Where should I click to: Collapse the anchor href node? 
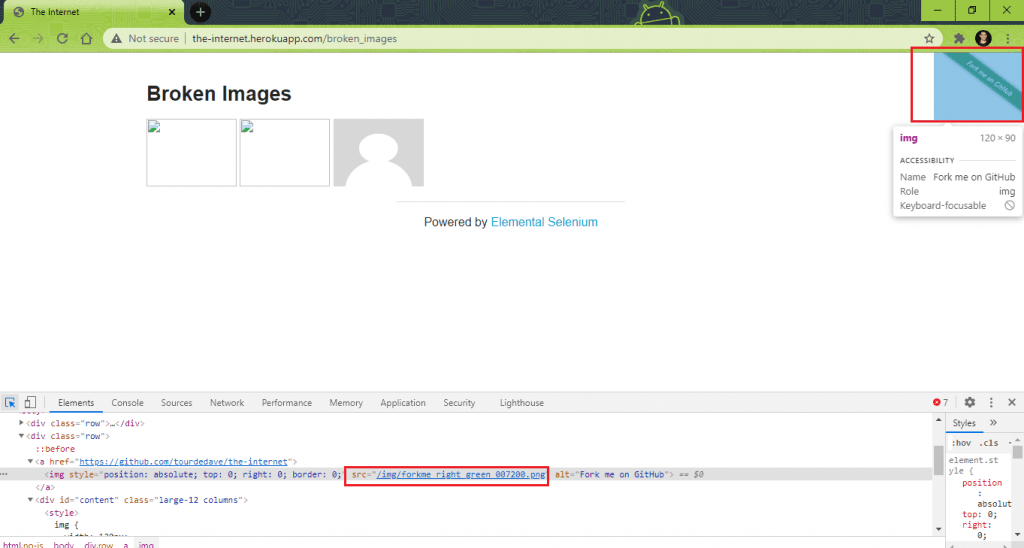pyautogui.click(x=30, y=461)
